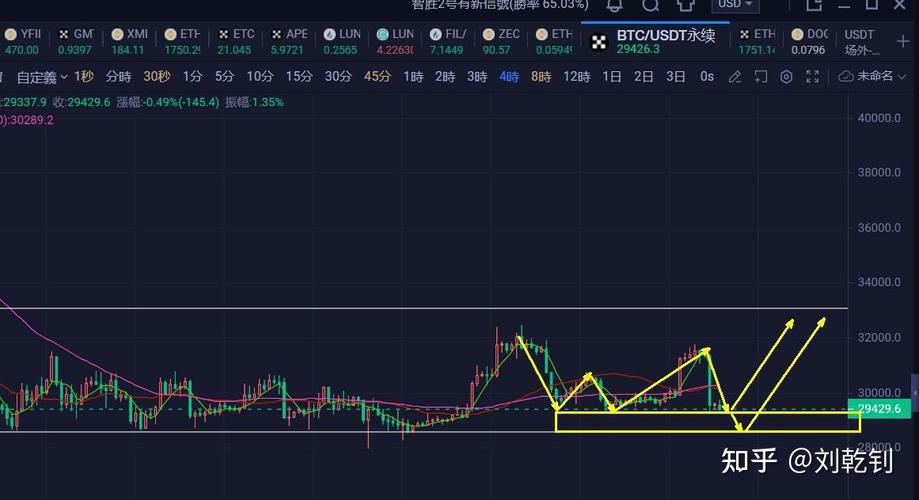Switch to the DOG 0.0796 tab

point(809,42)
